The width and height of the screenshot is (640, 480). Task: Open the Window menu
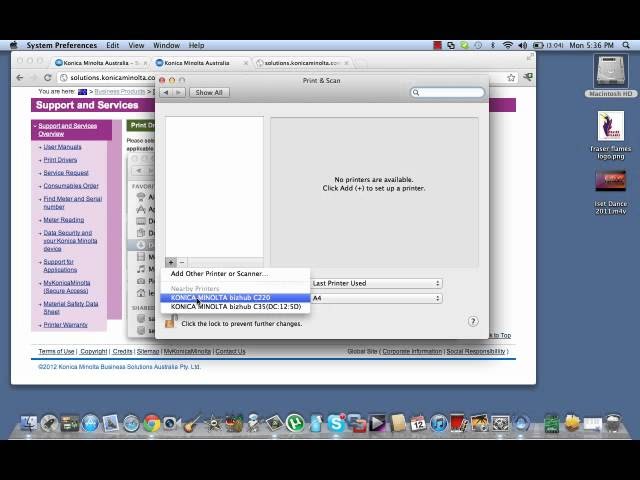166,45
